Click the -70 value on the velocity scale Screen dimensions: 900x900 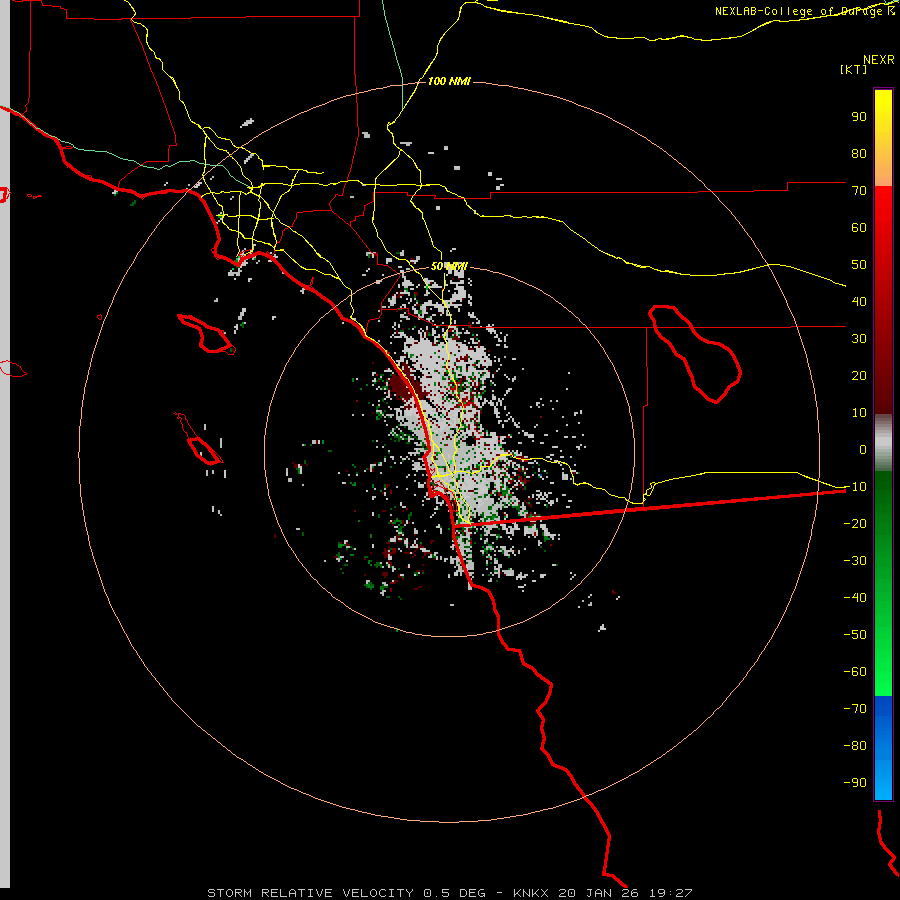pos(855,709)
